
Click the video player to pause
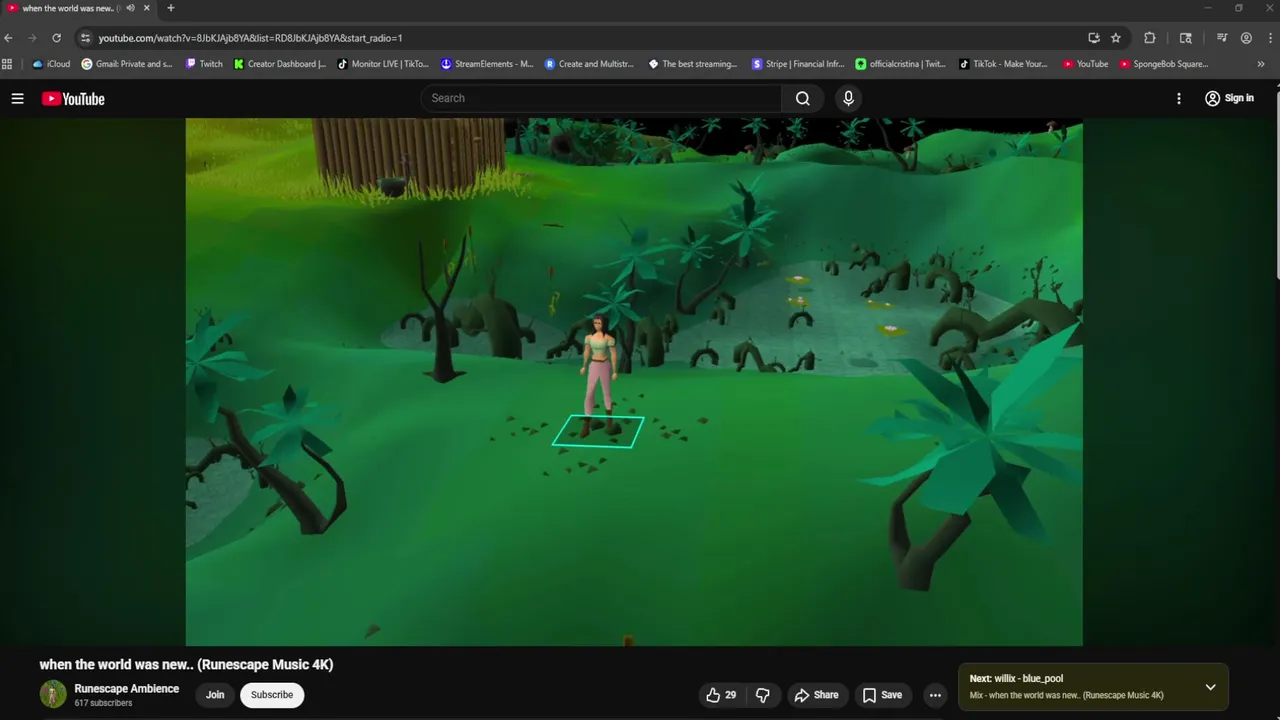(634, 382)
